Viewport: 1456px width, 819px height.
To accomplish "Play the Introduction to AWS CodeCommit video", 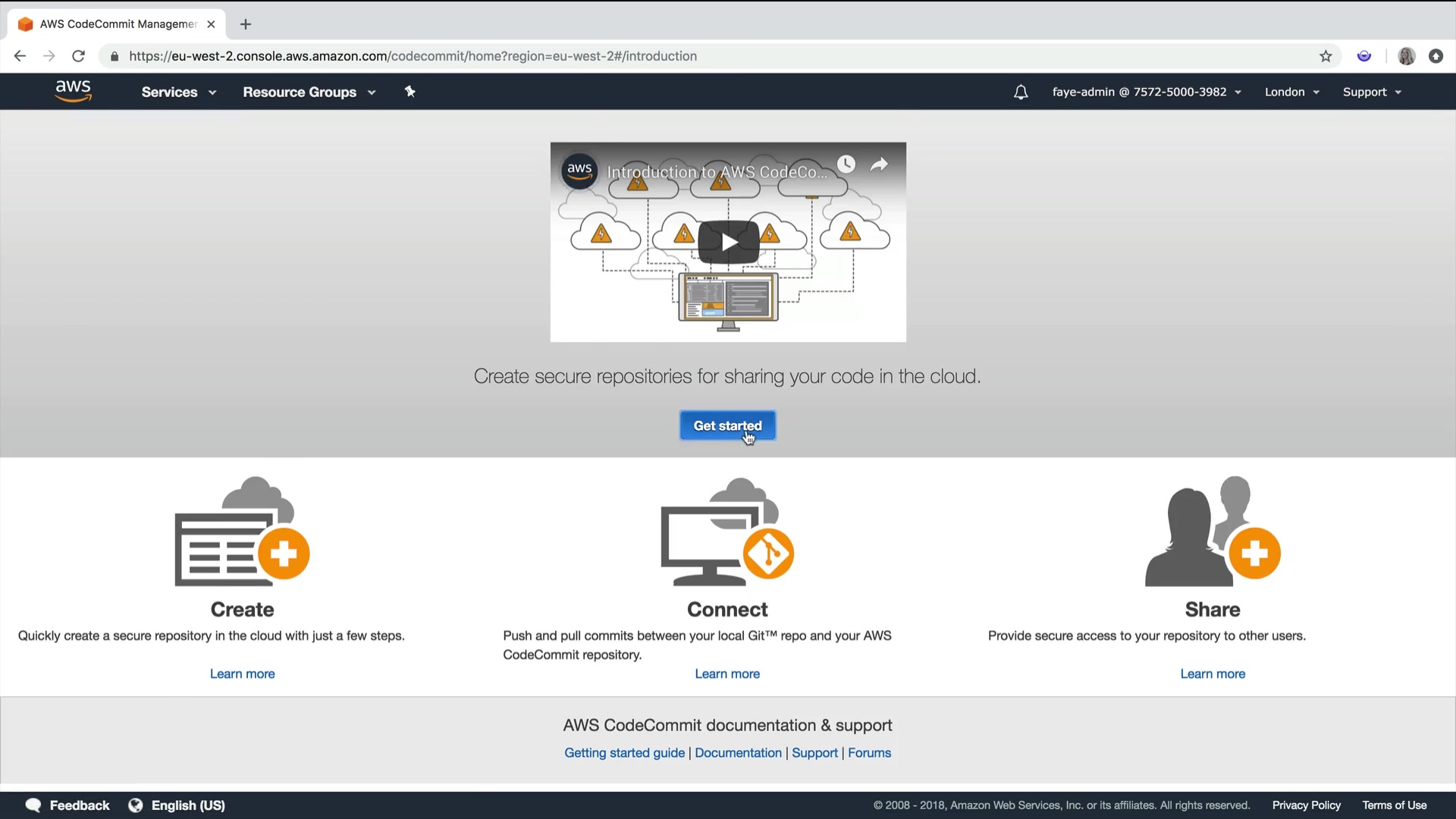I will [728, 242].
